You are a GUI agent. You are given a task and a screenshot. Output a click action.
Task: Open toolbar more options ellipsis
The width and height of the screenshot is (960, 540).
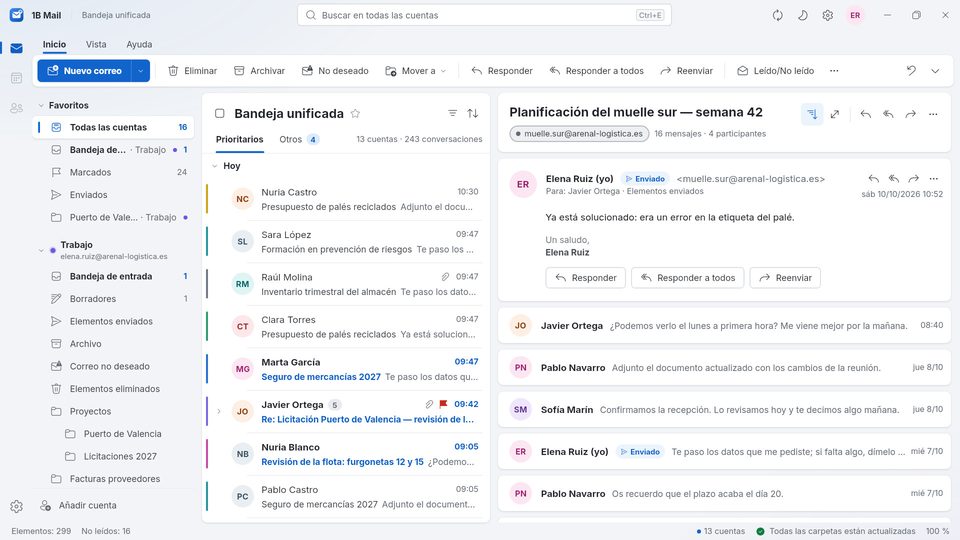point(834,71)
